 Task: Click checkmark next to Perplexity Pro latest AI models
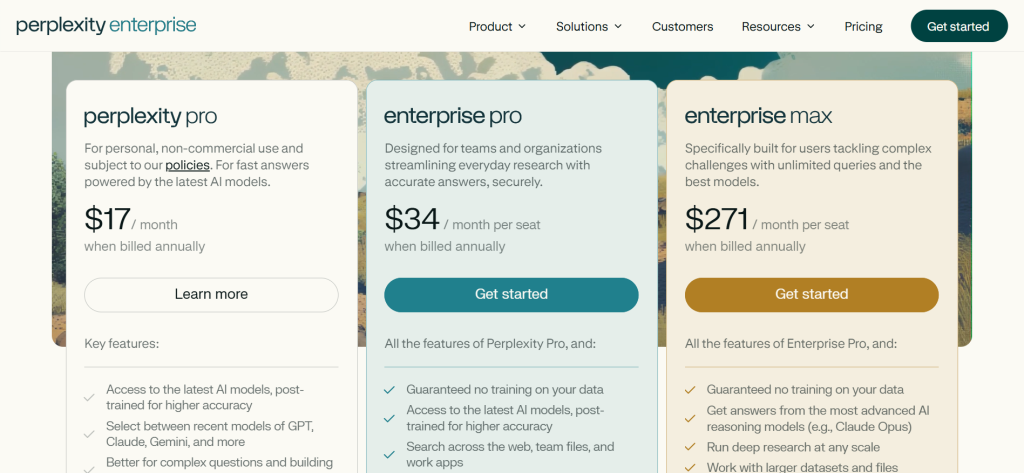point(89,397)
